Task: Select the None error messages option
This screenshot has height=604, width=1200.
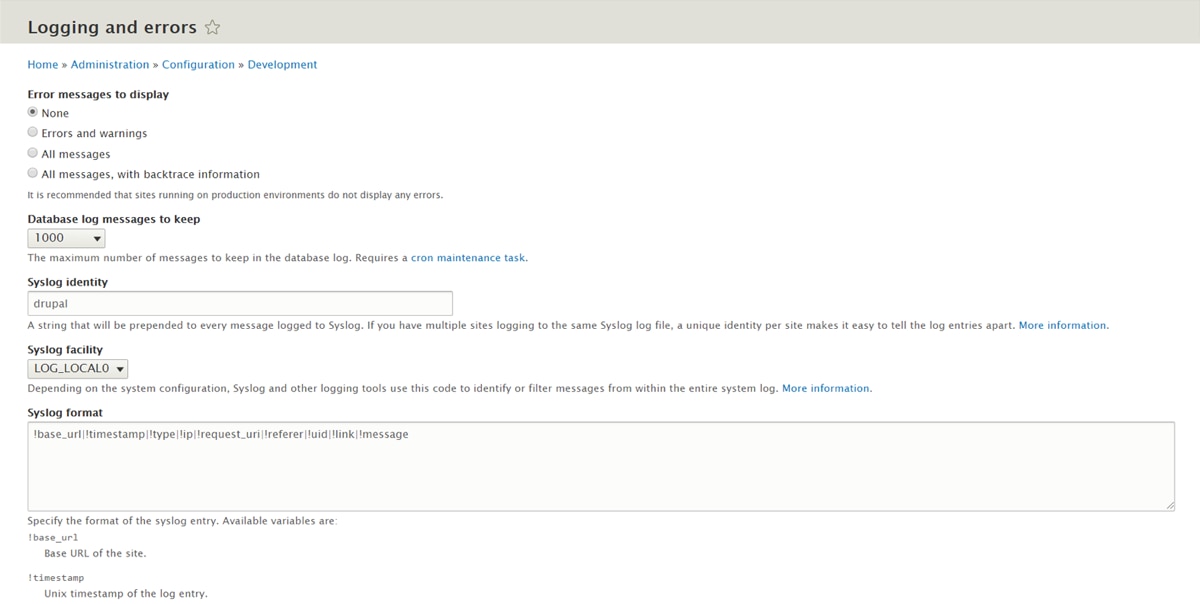Action: click(33, 113)
